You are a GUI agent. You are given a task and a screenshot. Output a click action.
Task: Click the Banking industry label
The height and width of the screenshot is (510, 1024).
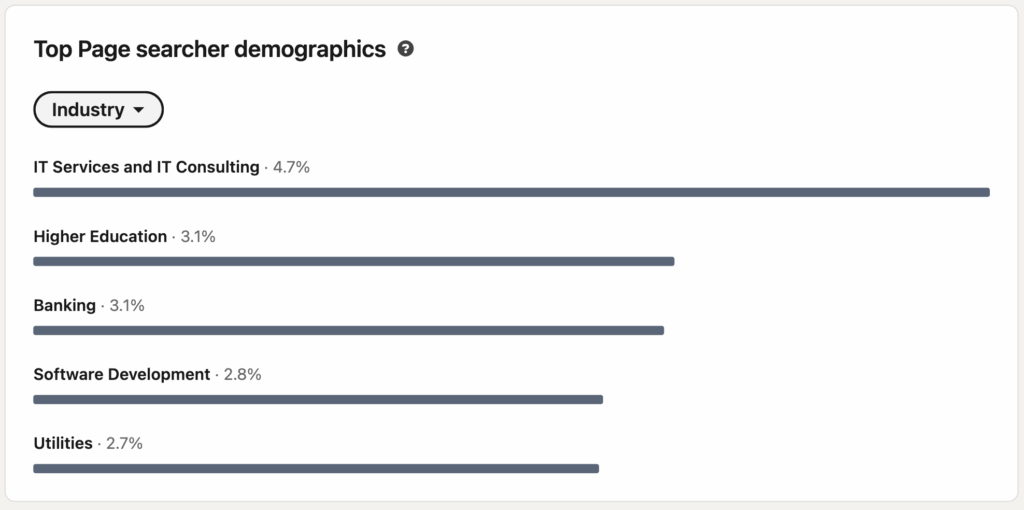[x=65, y=305]
